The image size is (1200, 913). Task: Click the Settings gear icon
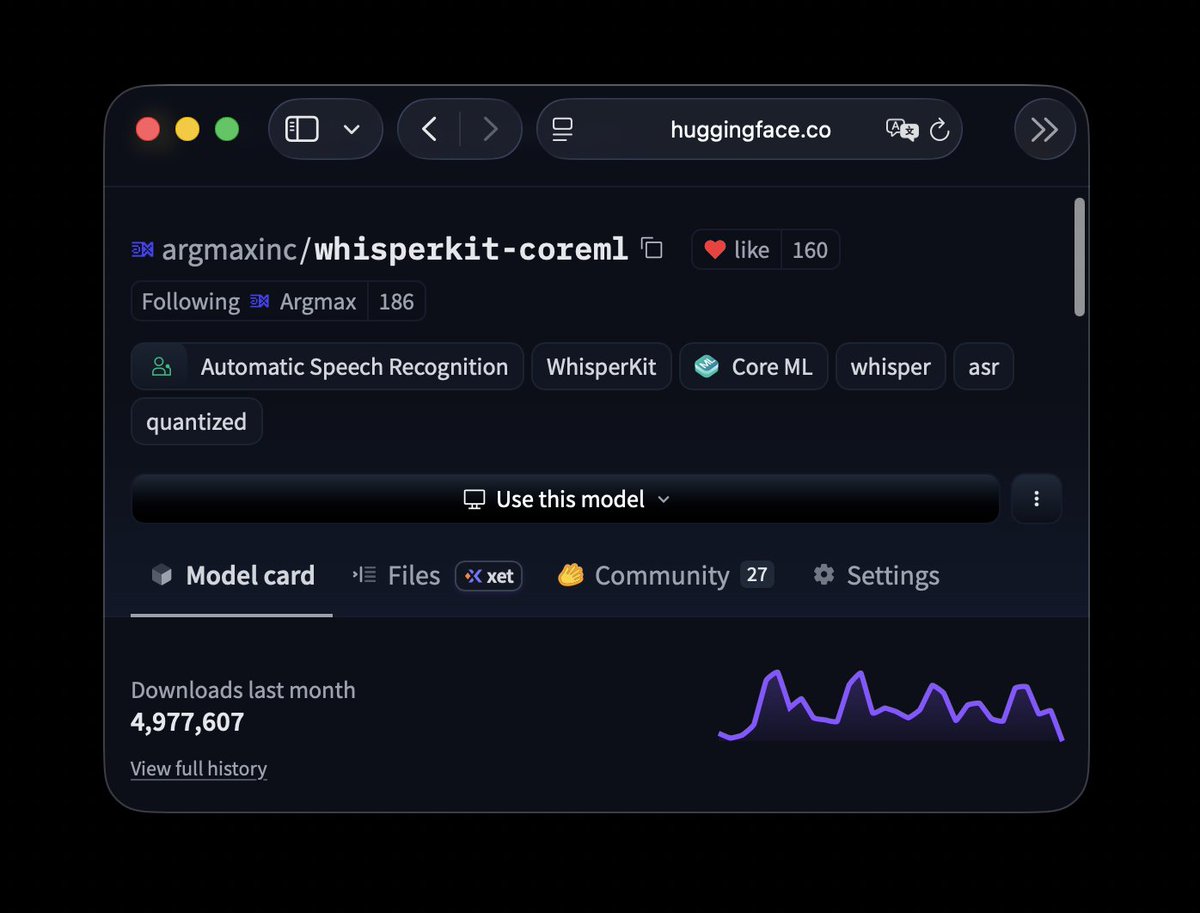click(x=824, y=574)
